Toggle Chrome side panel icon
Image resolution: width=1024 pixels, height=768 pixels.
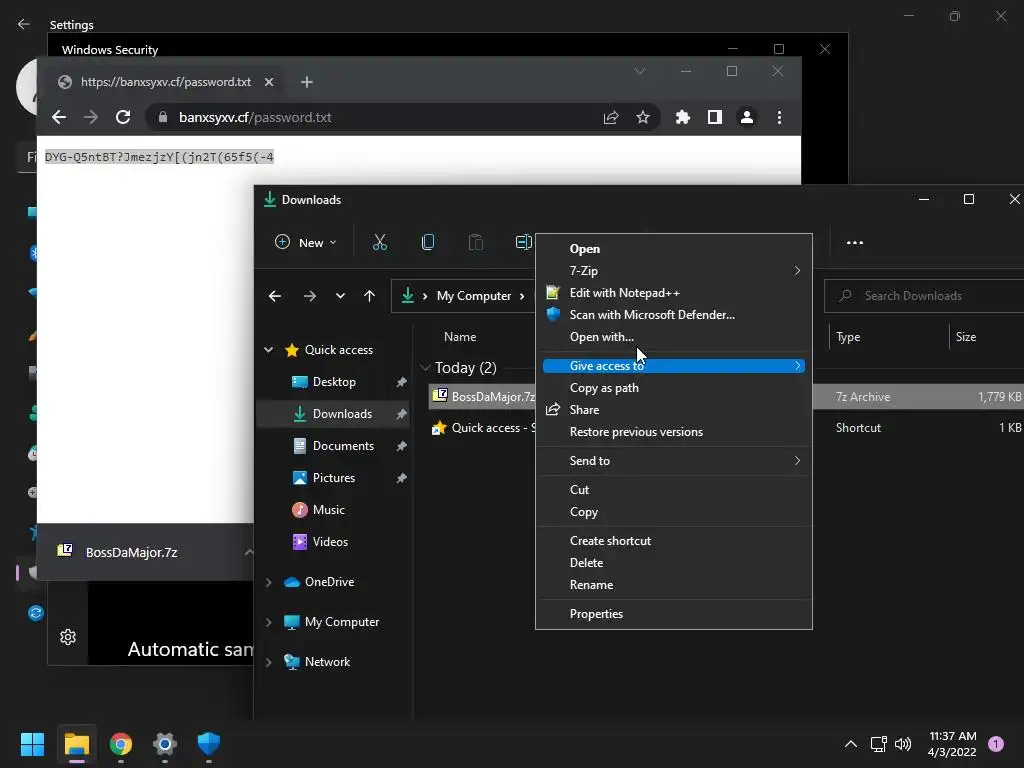(714, 117)
